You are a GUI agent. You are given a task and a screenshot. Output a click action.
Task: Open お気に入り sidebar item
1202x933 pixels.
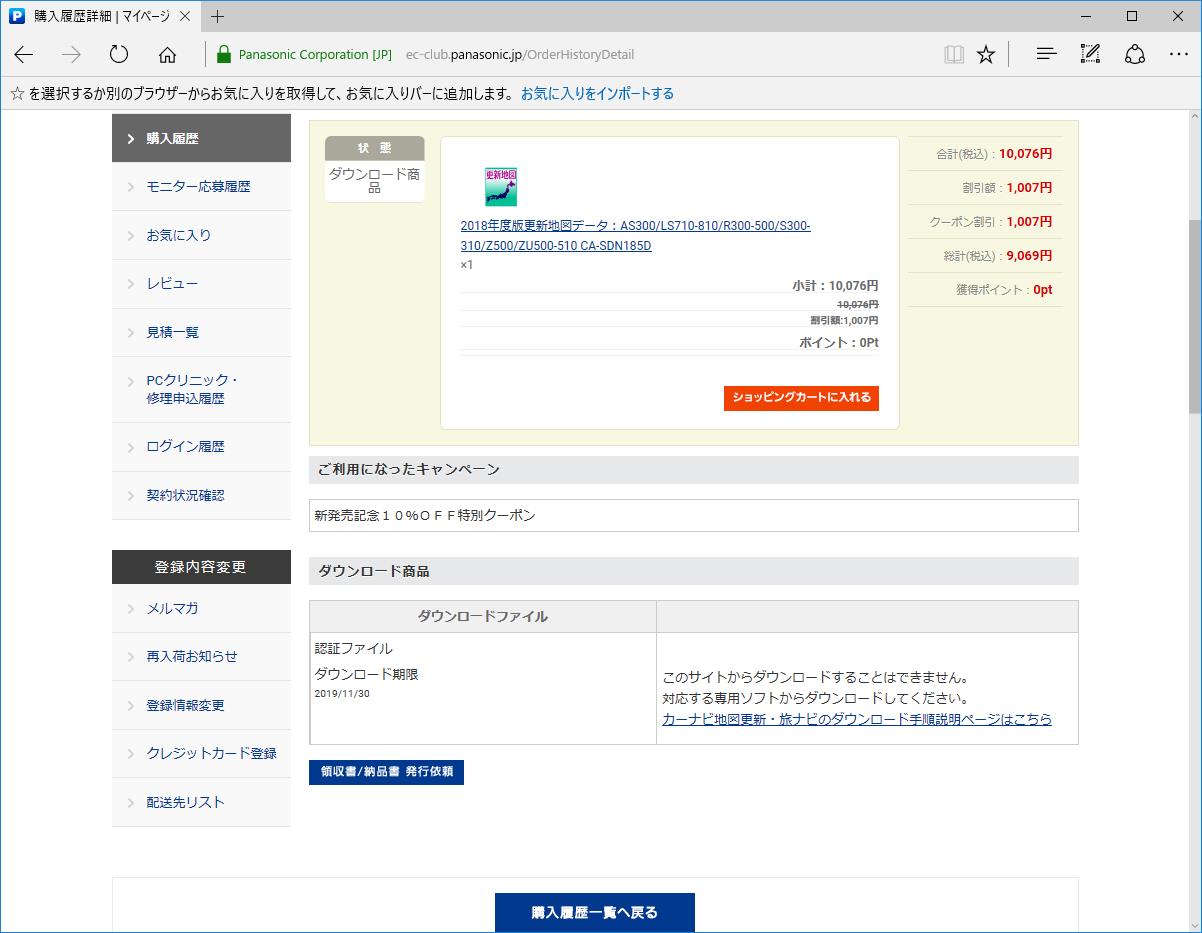pyautogui.click(x=201, y=236)
